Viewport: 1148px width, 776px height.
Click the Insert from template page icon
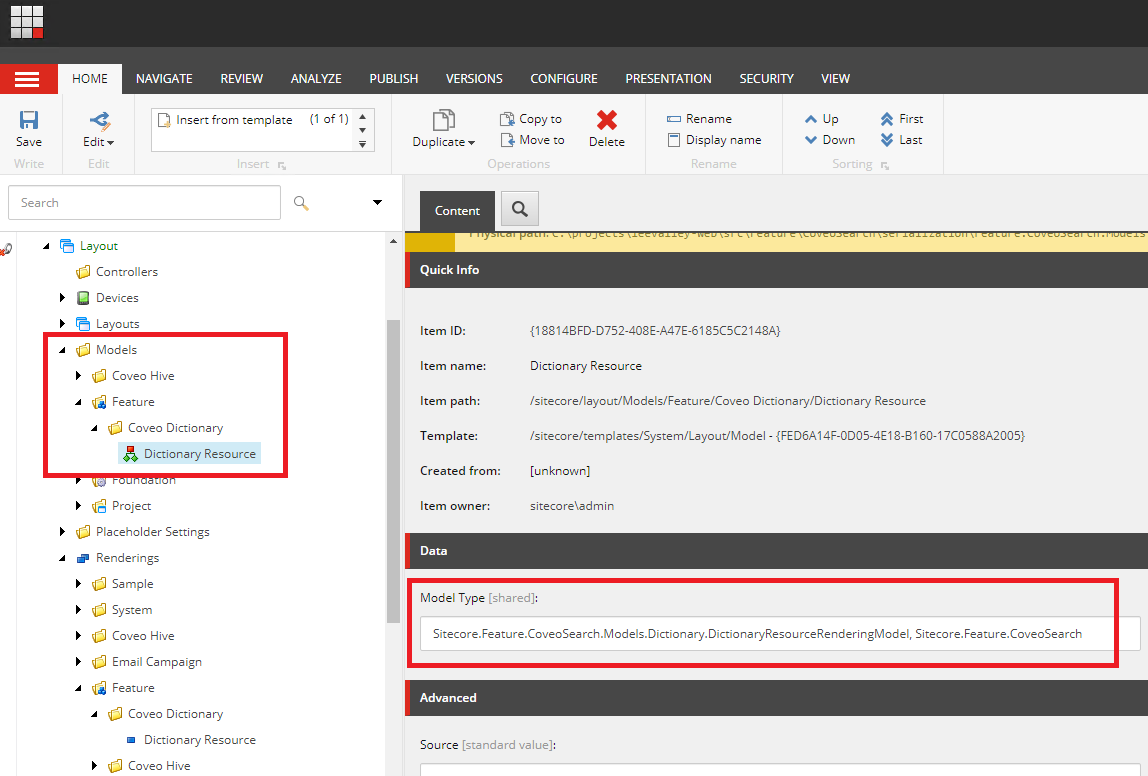(x=164, y=120)
